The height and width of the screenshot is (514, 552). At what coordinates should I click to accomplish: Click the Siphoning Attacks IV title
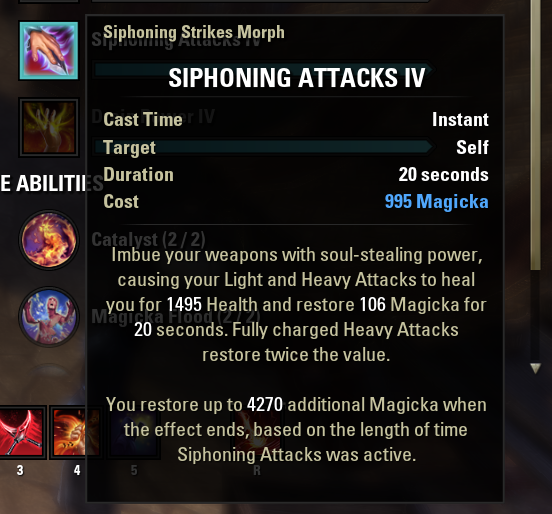[x=297, y=78]
